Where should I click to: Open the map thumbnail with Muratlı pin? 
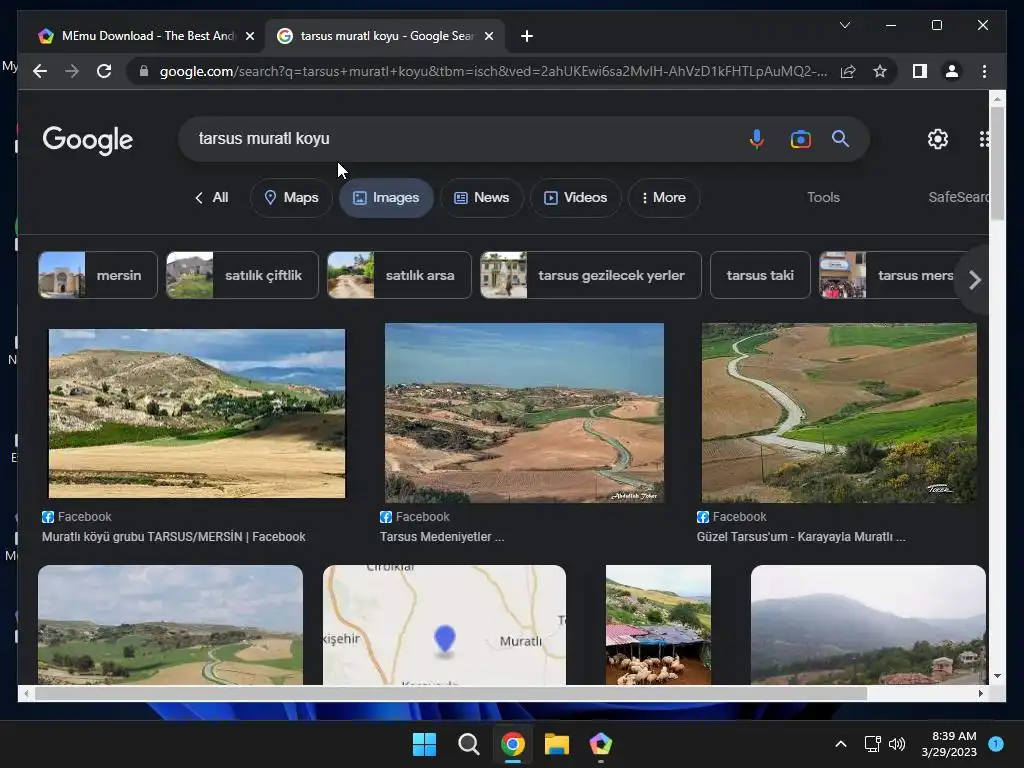click(444, 625)
